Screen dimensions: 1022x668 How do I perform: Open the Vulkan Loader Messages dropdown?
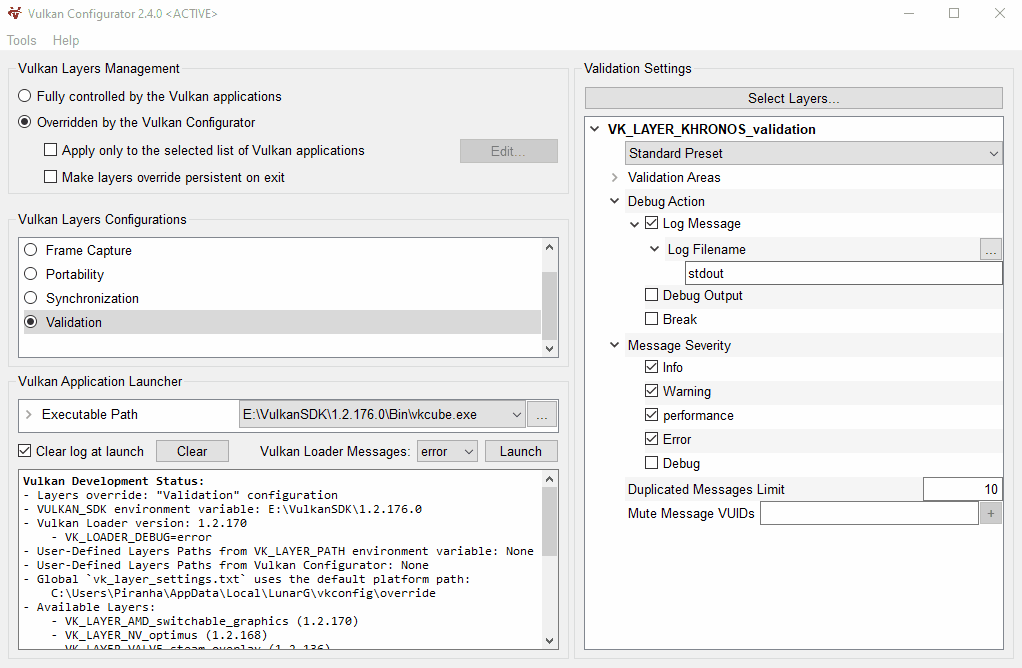point(447,452)
